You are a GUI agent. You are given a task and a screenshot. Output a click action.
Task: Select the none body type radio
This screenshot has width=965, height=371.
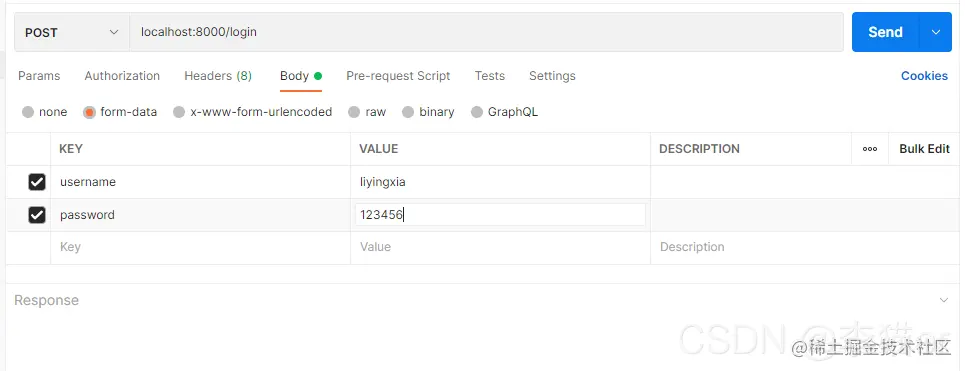coord(28,112)
